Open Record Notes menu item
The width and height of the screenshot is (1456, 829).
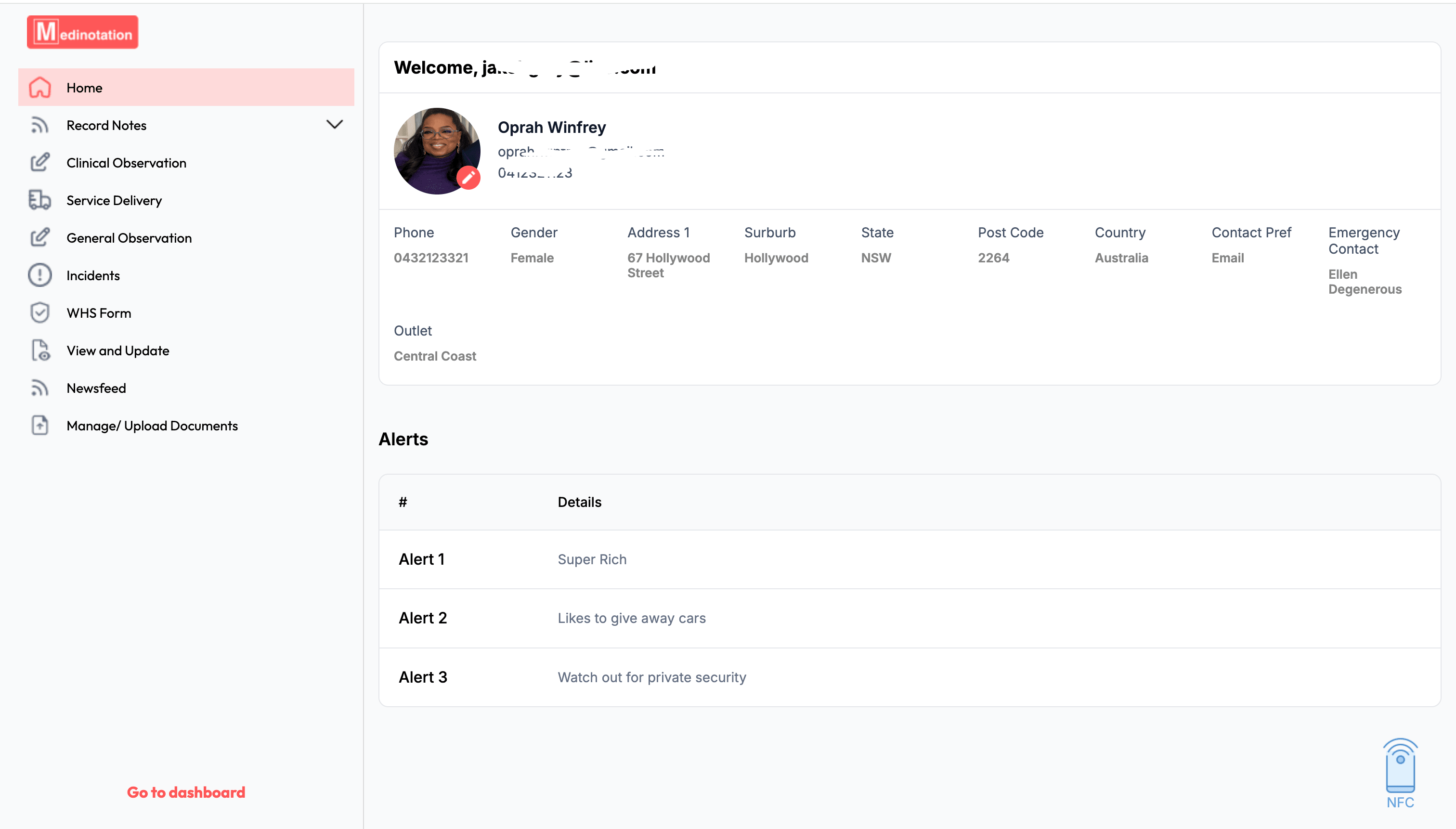(186, 125)
